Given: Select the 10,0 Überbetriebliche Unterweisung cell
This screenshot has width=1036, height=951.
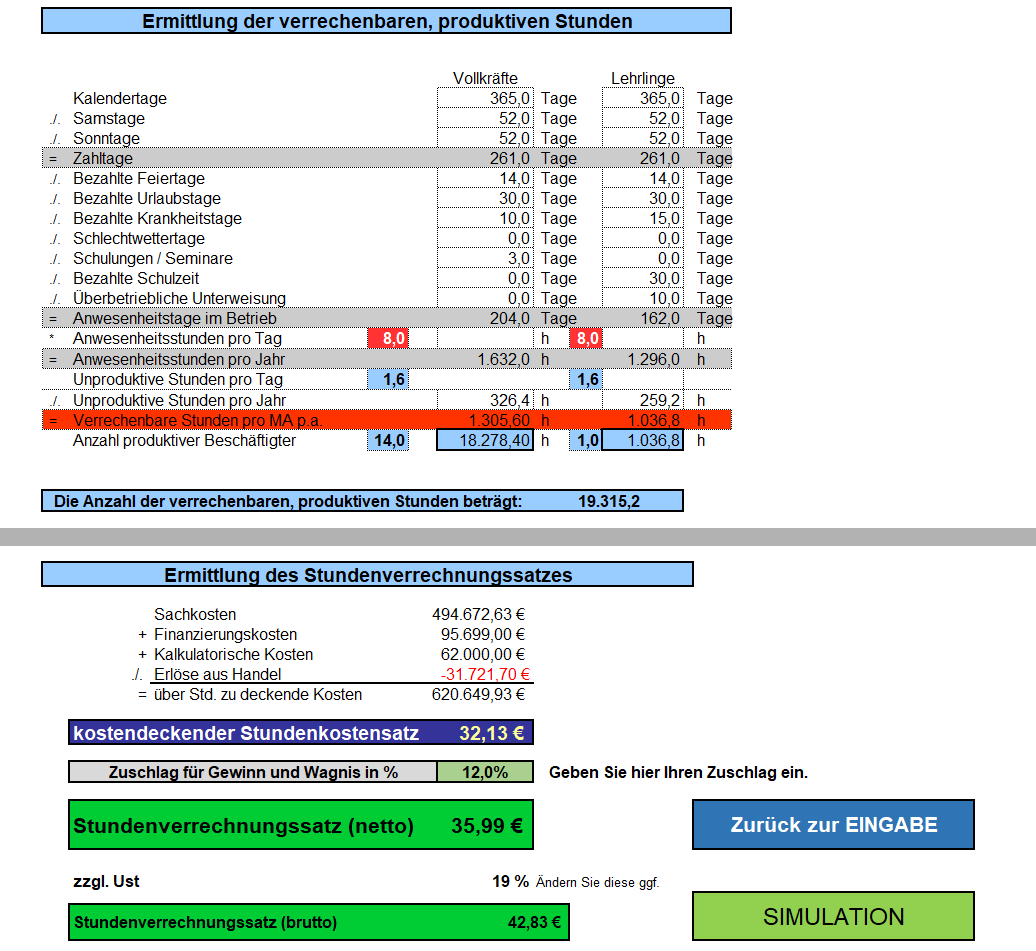Looking at the screenshot, I should (643, 299).
